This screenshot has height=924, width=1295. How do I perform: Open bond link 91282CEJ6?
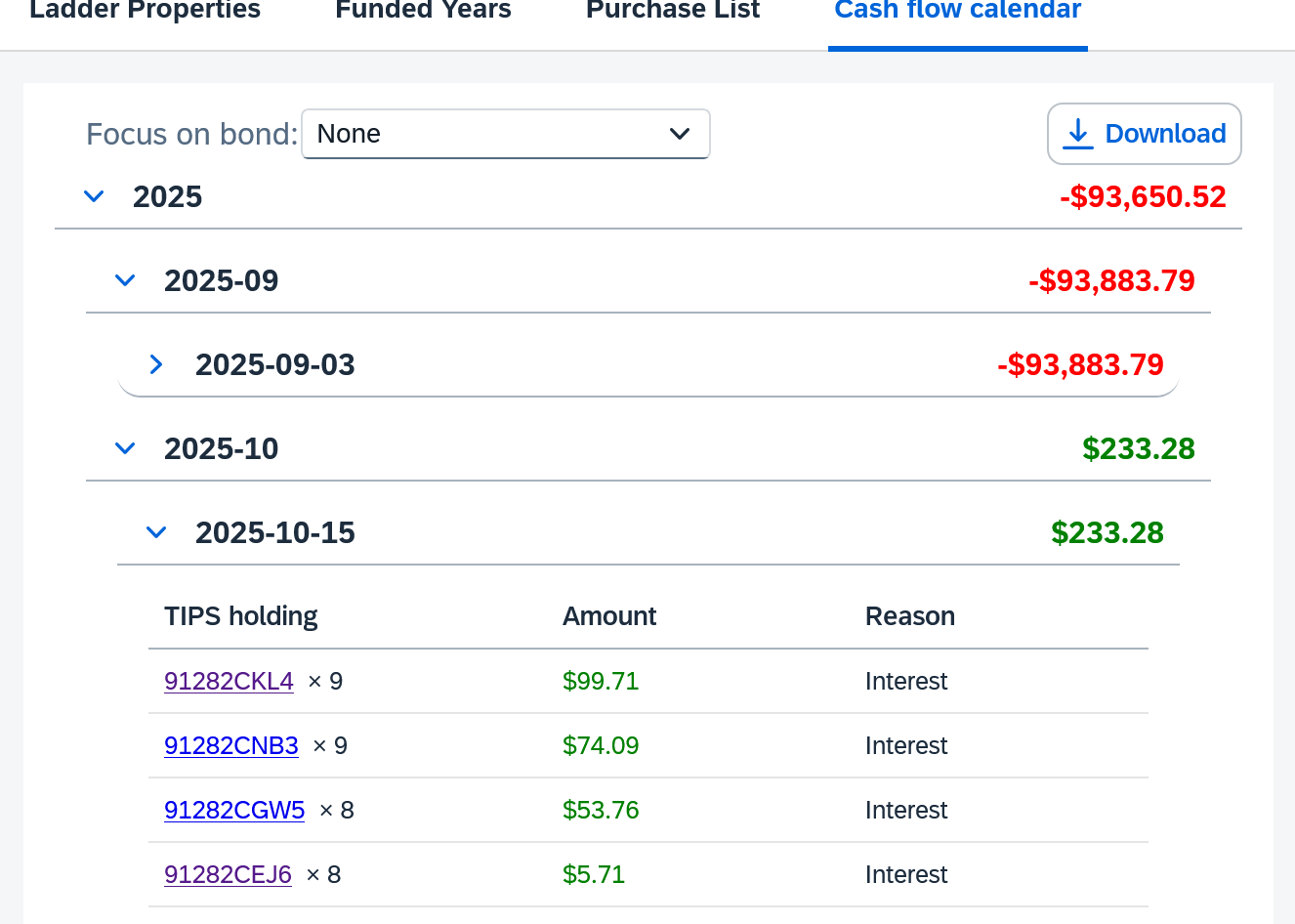click(228, 874)
